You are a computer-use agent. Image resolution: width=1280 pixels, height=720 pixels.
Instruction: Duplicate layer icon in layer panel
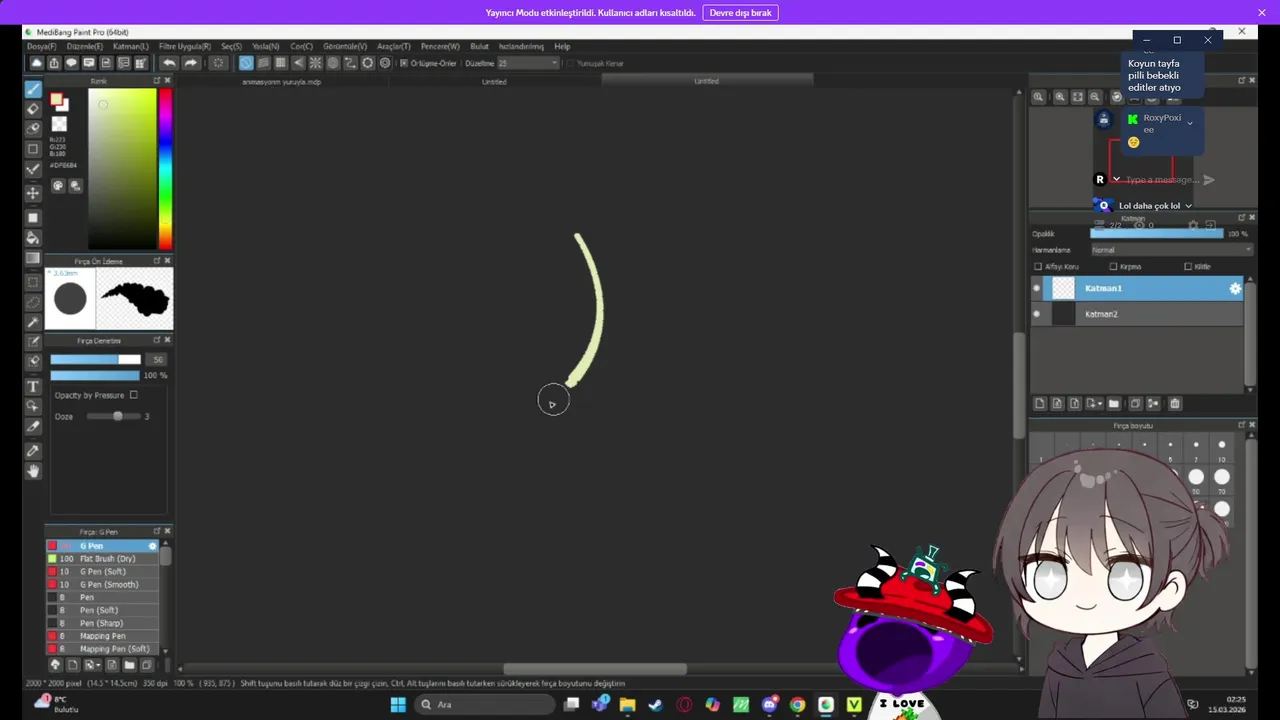pos(1135,404)
